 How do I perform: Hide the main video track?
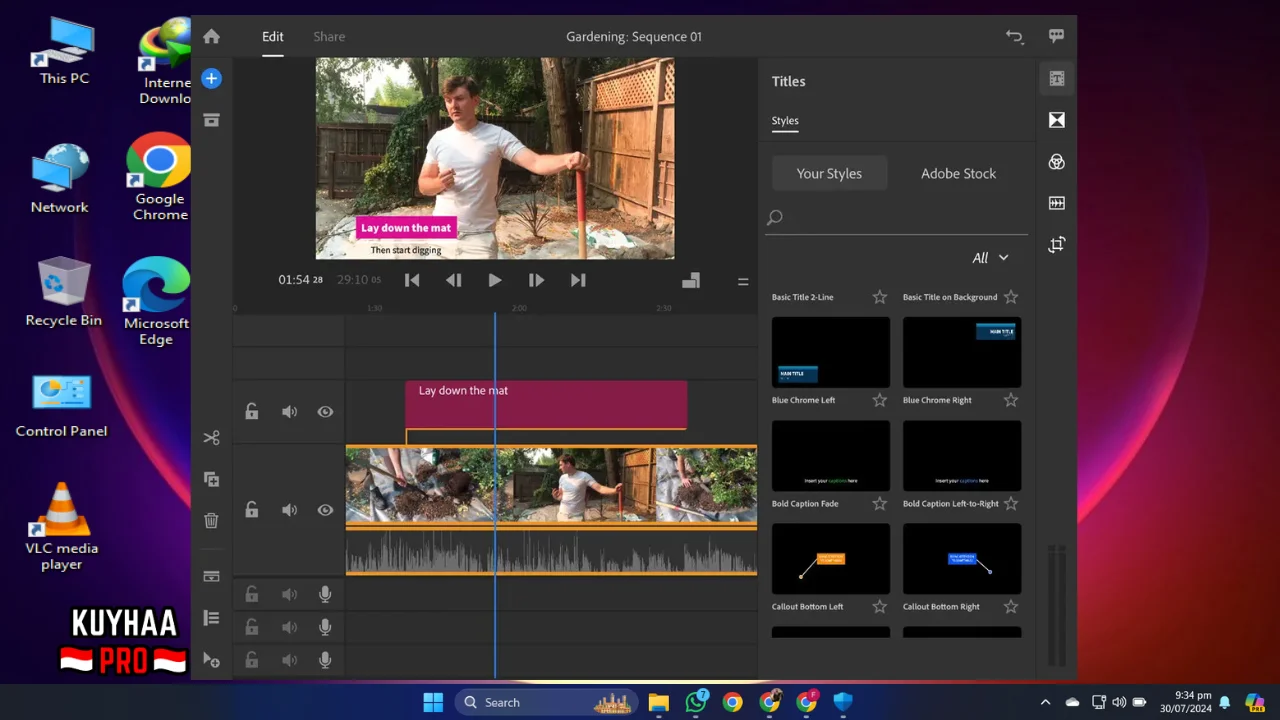[x=325, y=510]
